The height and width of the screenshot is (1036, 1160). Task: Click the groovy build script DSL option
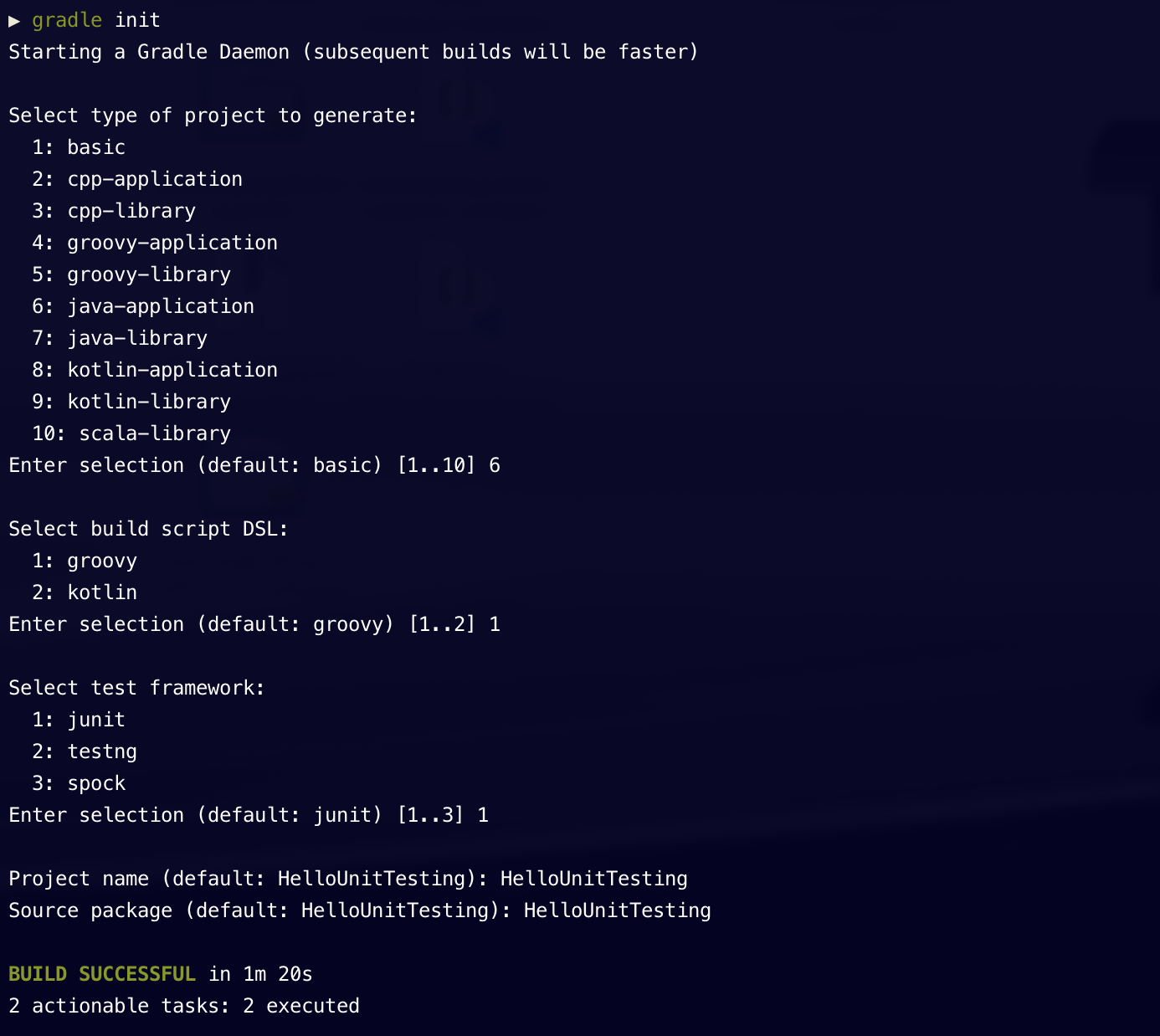pos(85,561)
